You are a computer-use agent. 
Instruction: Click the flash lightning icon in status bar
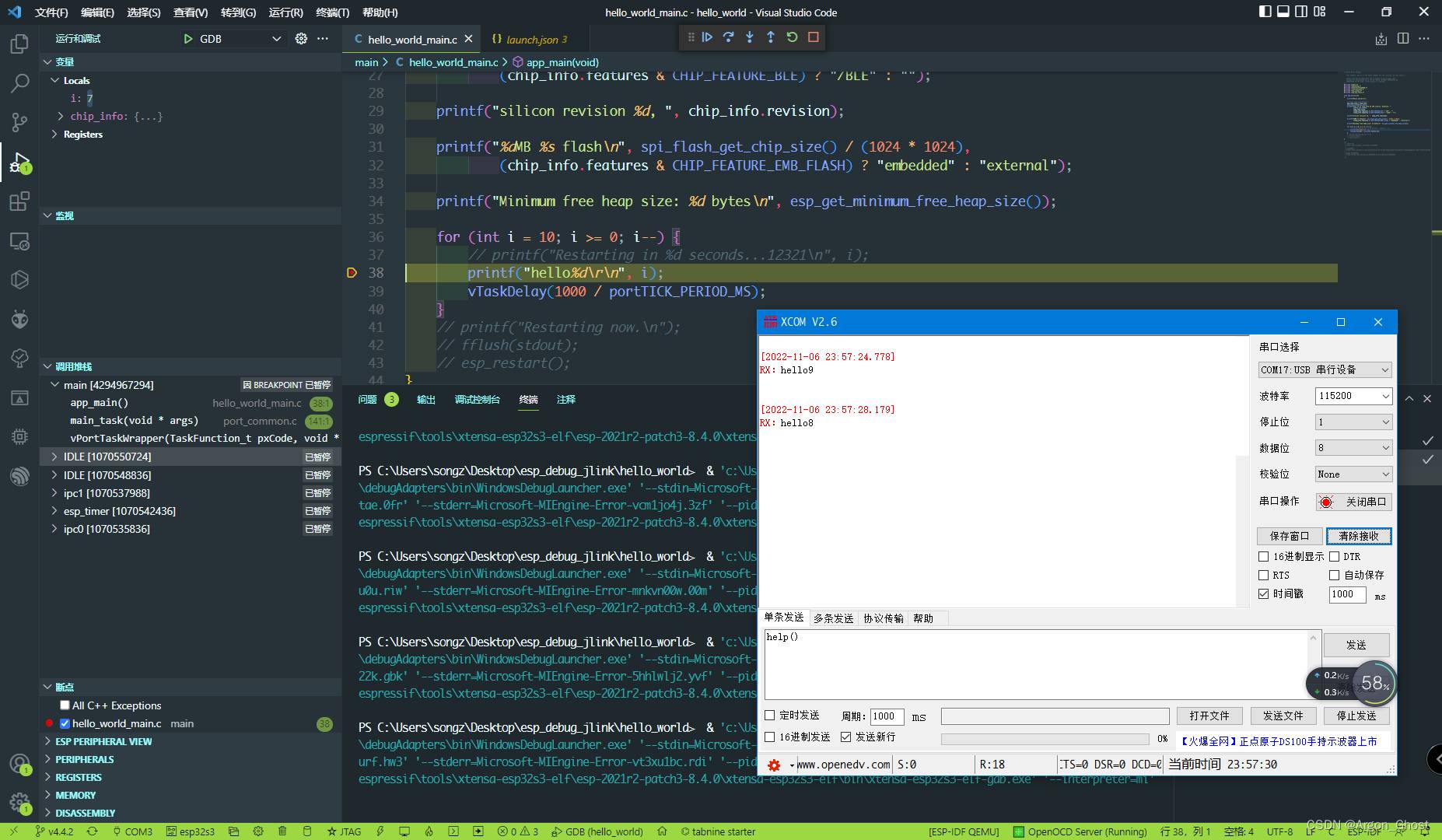click(x=380, y=831)
